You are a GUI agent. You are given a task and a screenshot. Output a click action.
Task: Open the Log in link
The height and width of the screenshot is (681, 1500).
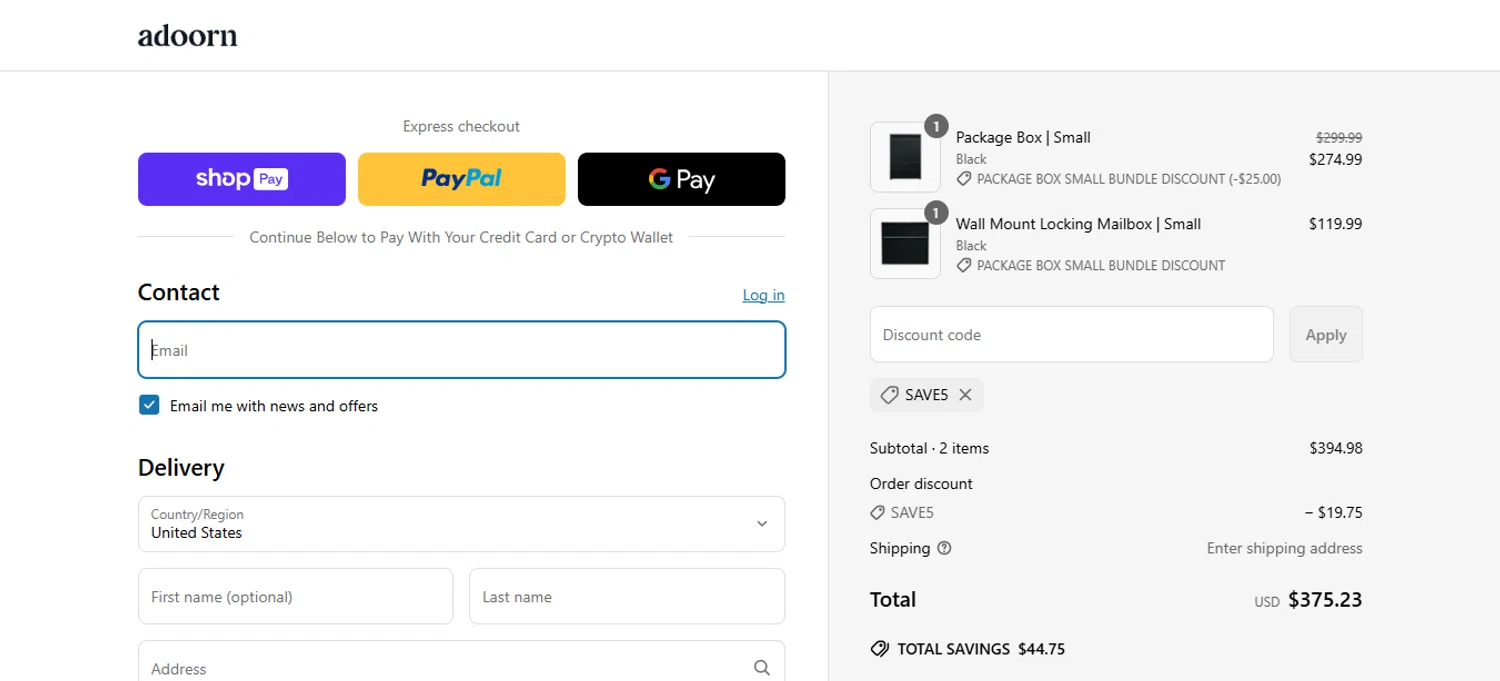click(x=764, y=295)
